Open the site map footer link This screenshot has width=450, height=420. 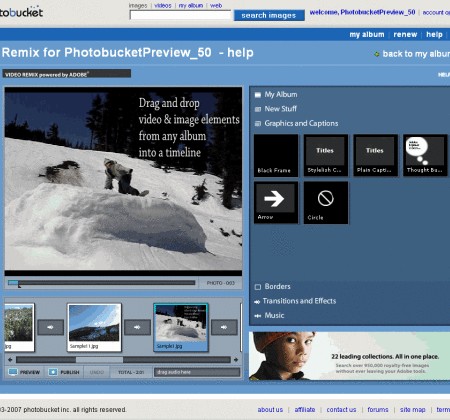412,409
